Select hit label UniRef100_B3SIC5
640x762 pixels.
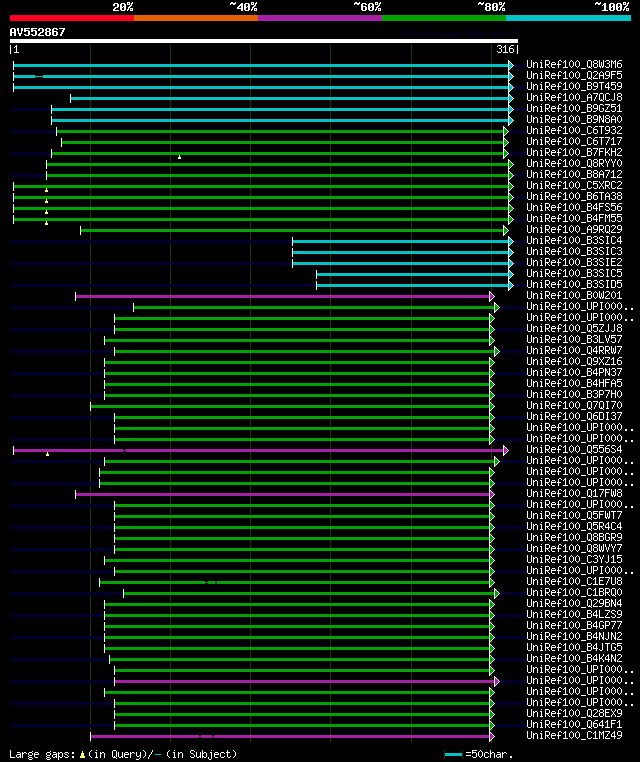click(x=574, y=273)
